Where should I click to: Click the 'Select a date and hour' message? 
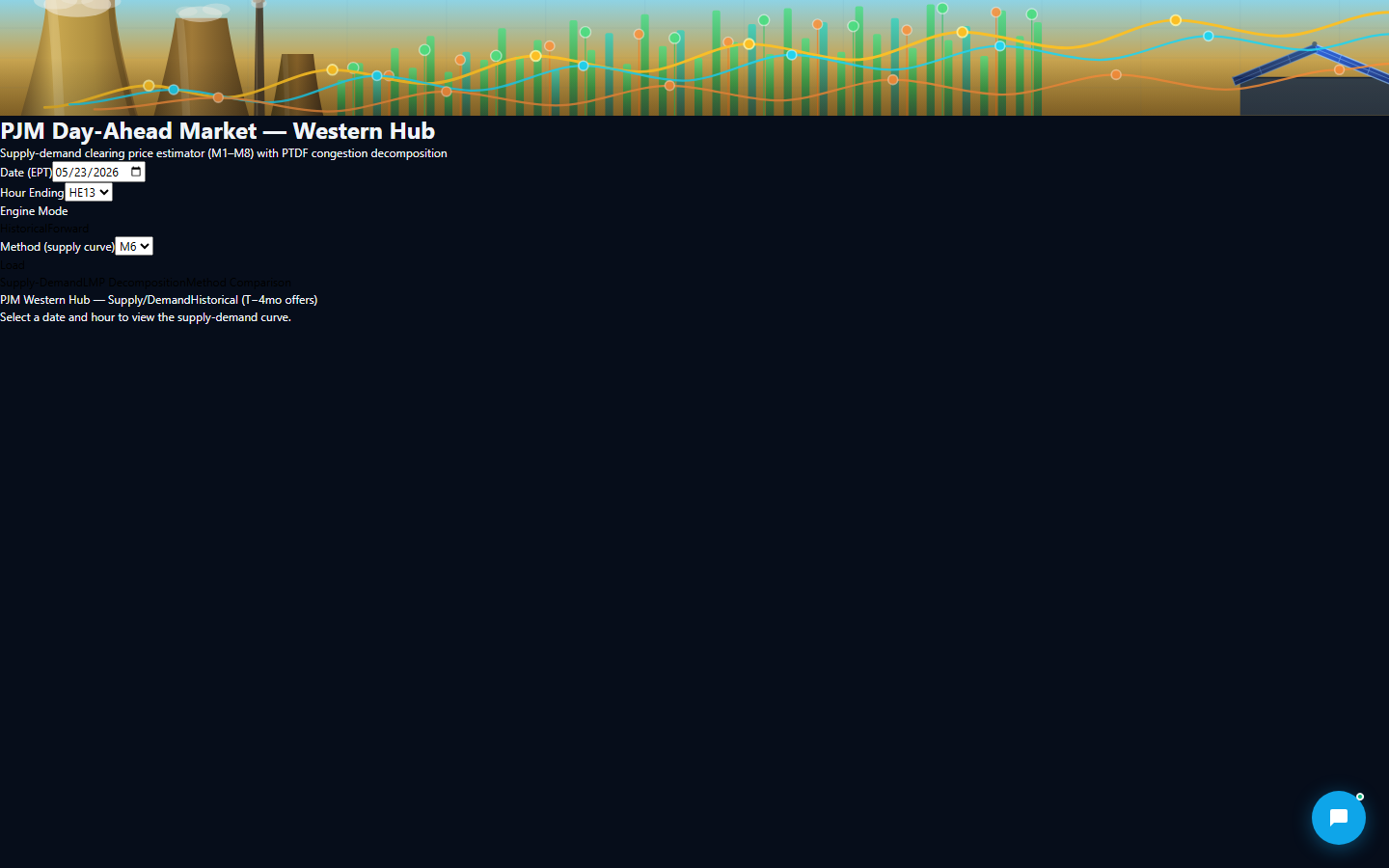click(x=146, y=317)
